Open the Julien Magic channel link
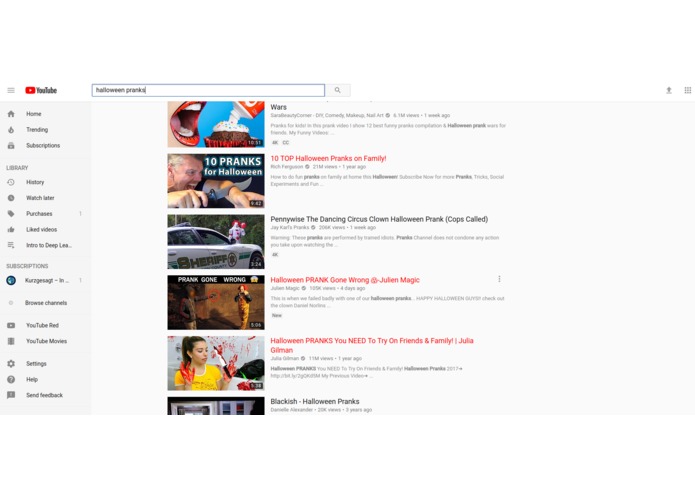The height and width of the screenshot is (494, 695). point(285,288)
